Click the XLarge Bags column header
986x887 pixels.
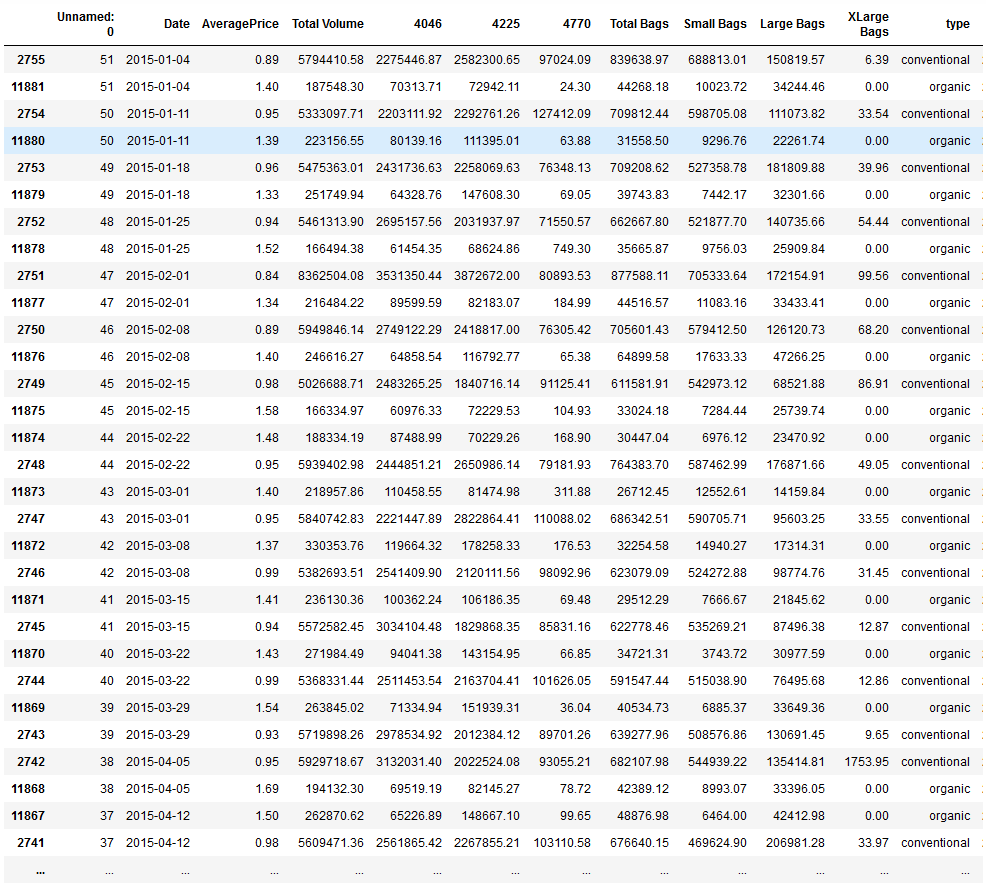tap(868, 24)
